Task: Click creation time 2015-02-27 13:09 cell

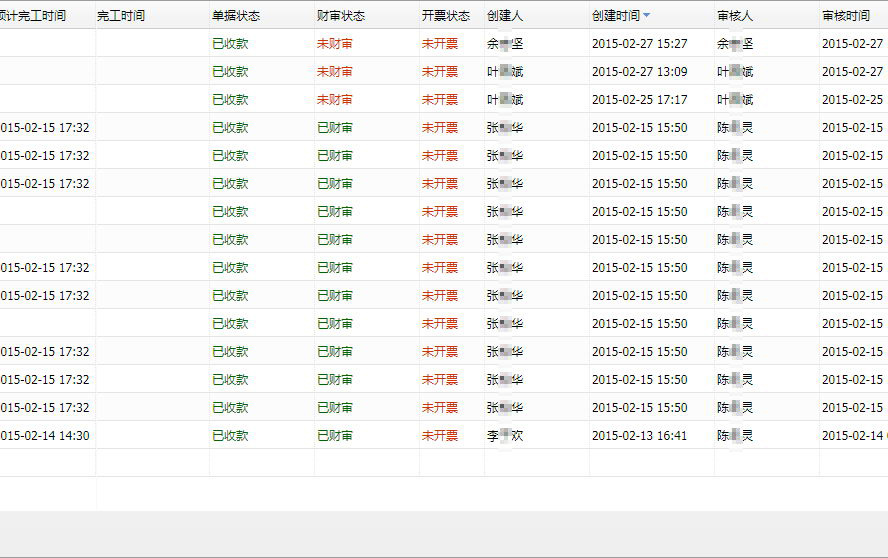Action: [639, 72]
